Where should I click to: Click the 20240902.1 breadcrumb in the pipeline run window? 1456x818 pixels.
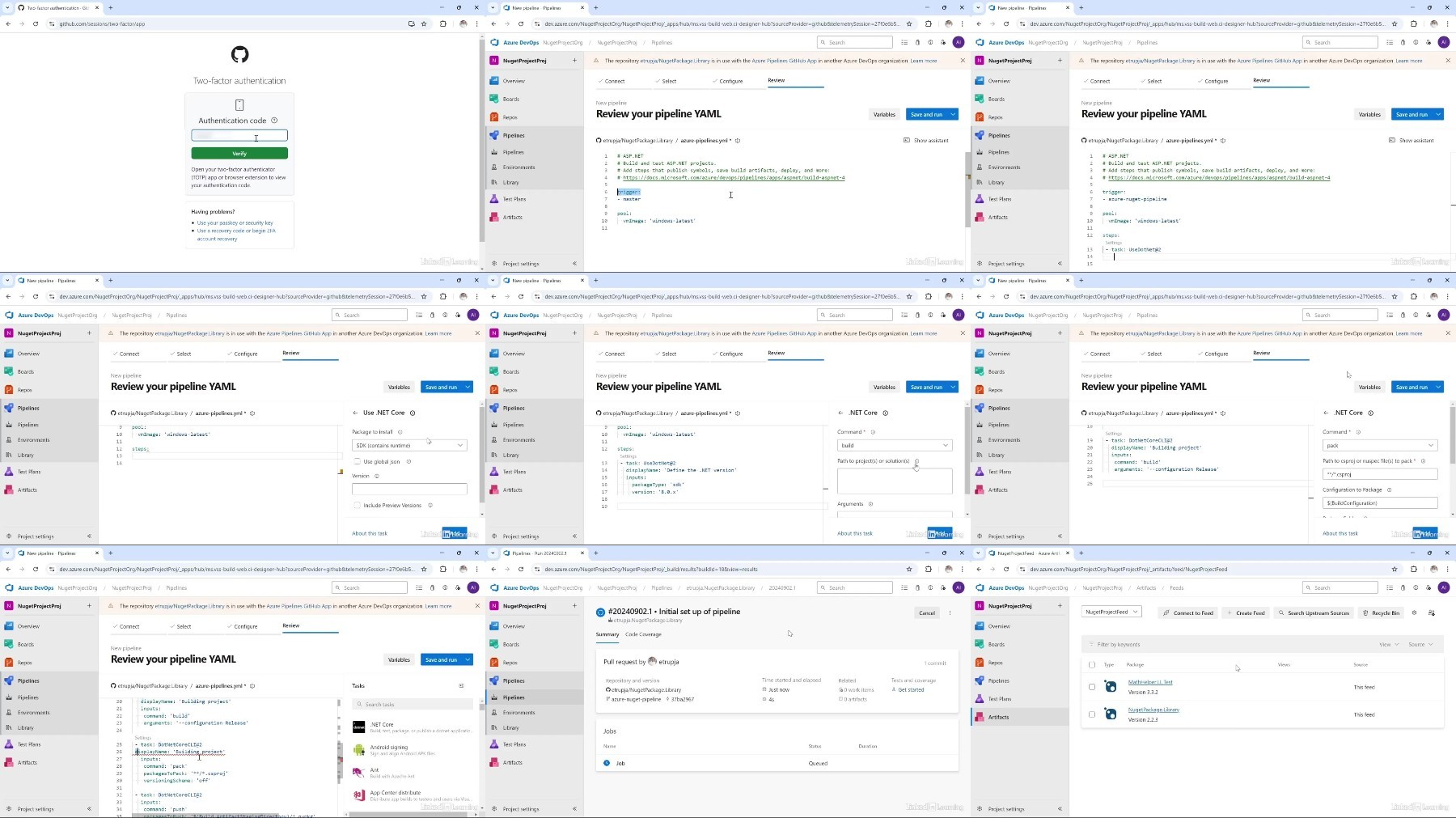(x=782, y=588)
